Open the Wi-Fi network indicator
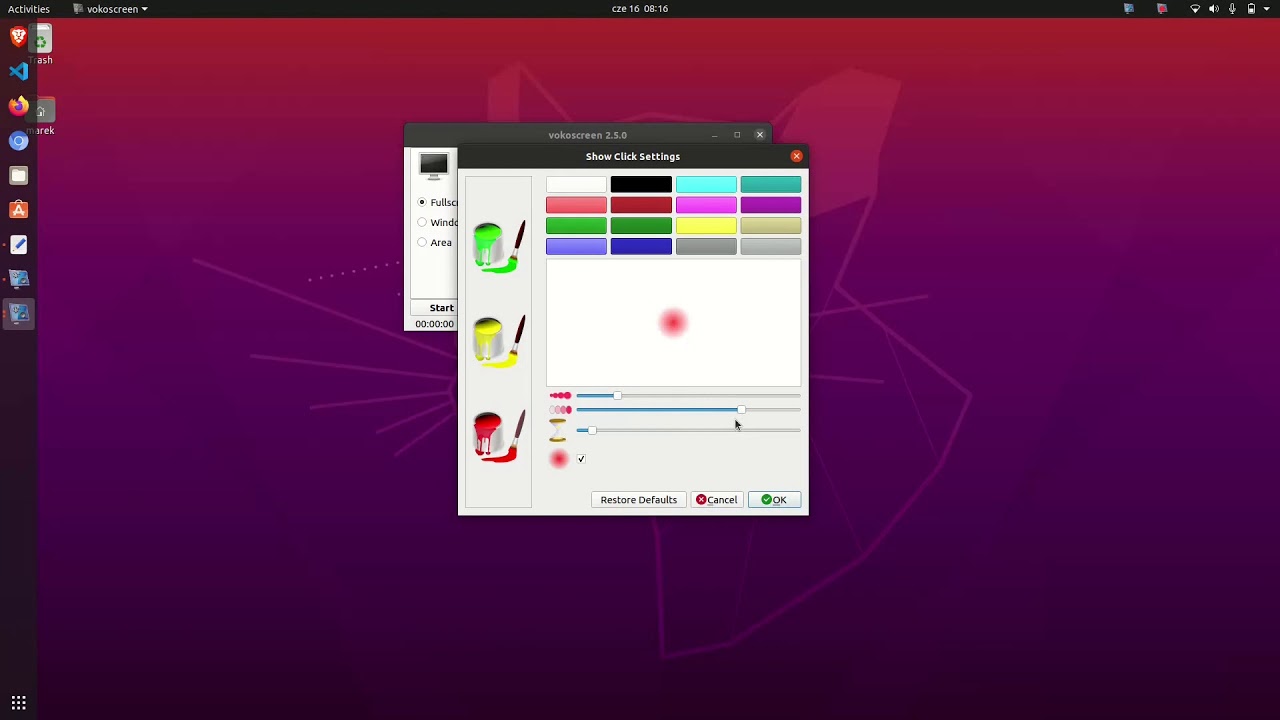Viewport: 1280px width, 720px height. [x=1195, y=8]
